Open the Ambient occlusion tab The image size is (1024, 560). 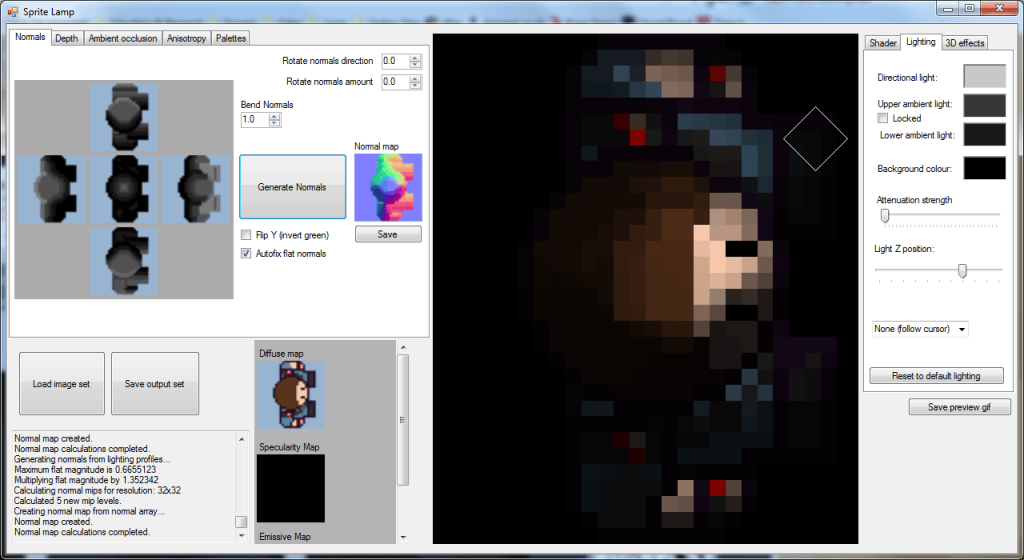(x=123, y=39)
